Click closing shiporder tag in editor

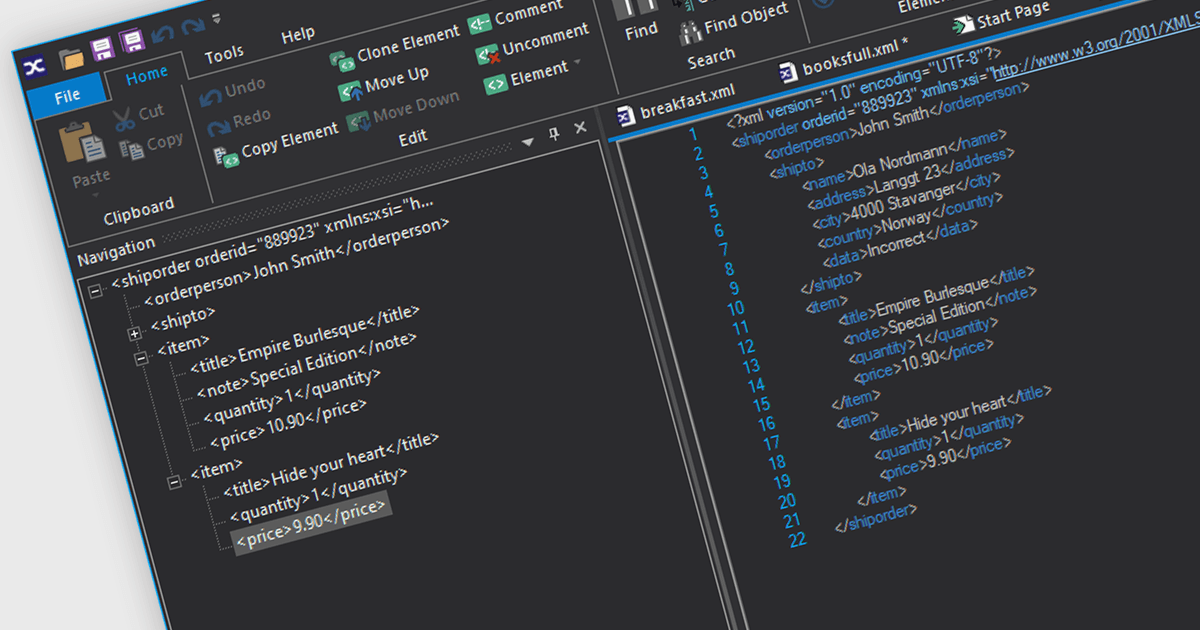point(876,517)
